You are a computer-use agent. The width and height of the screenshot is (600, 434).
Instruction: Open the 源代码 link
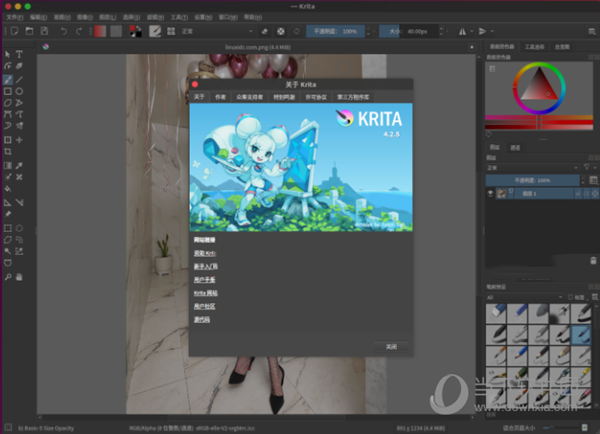coord(202,320)
